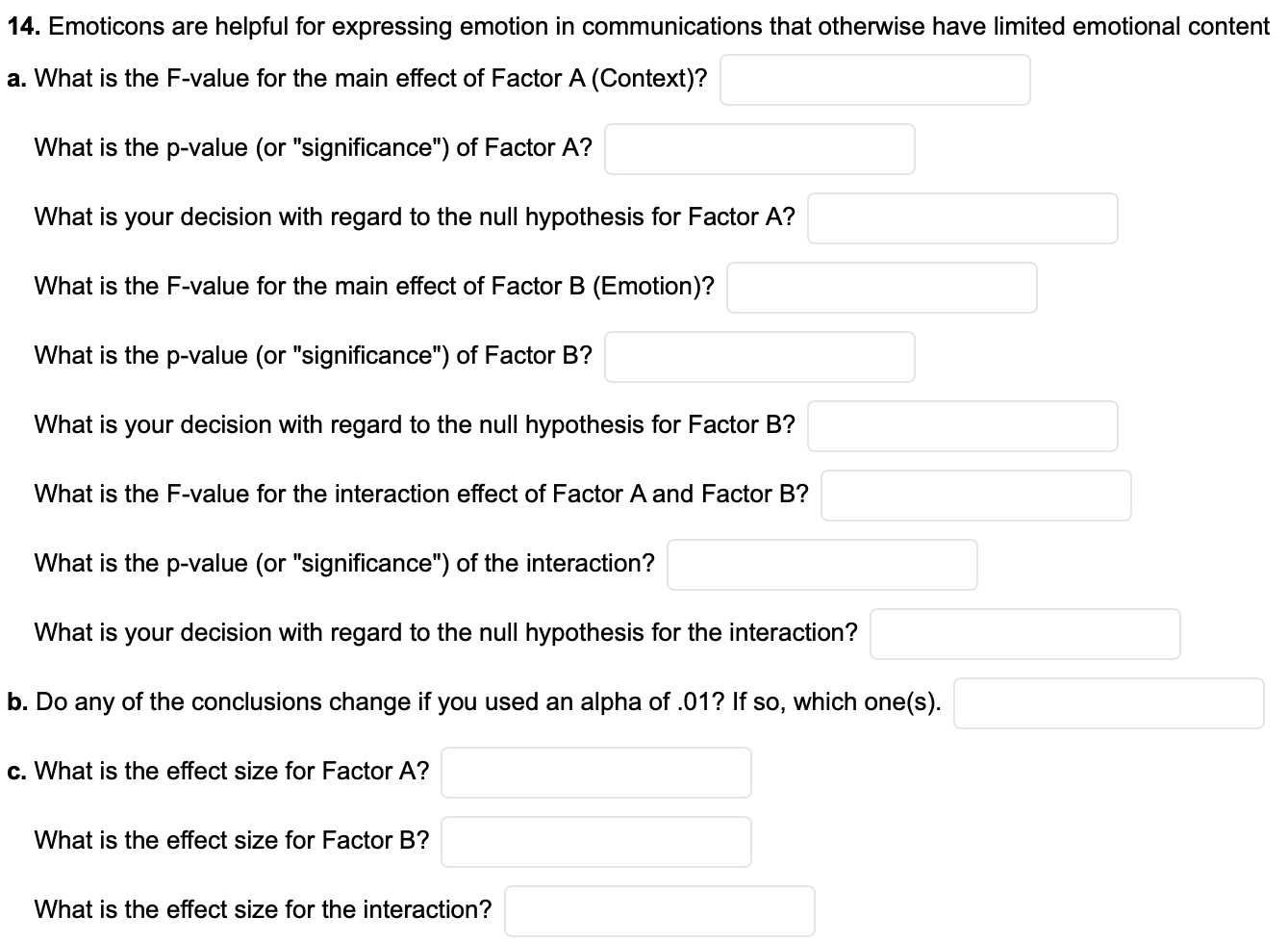Click the interaction effect size field
1288x942 pixels.
click(x=660, y=910)
